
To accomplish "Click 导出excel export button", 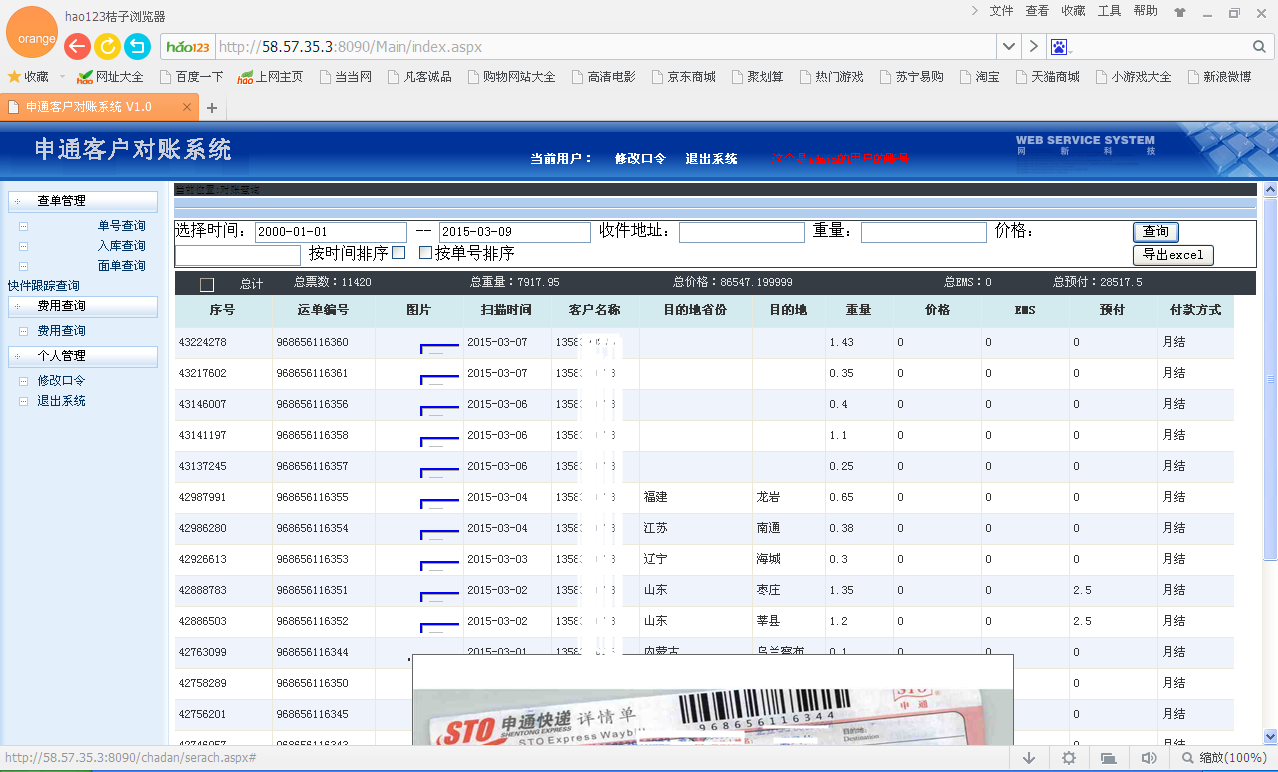I will 1173,255.
